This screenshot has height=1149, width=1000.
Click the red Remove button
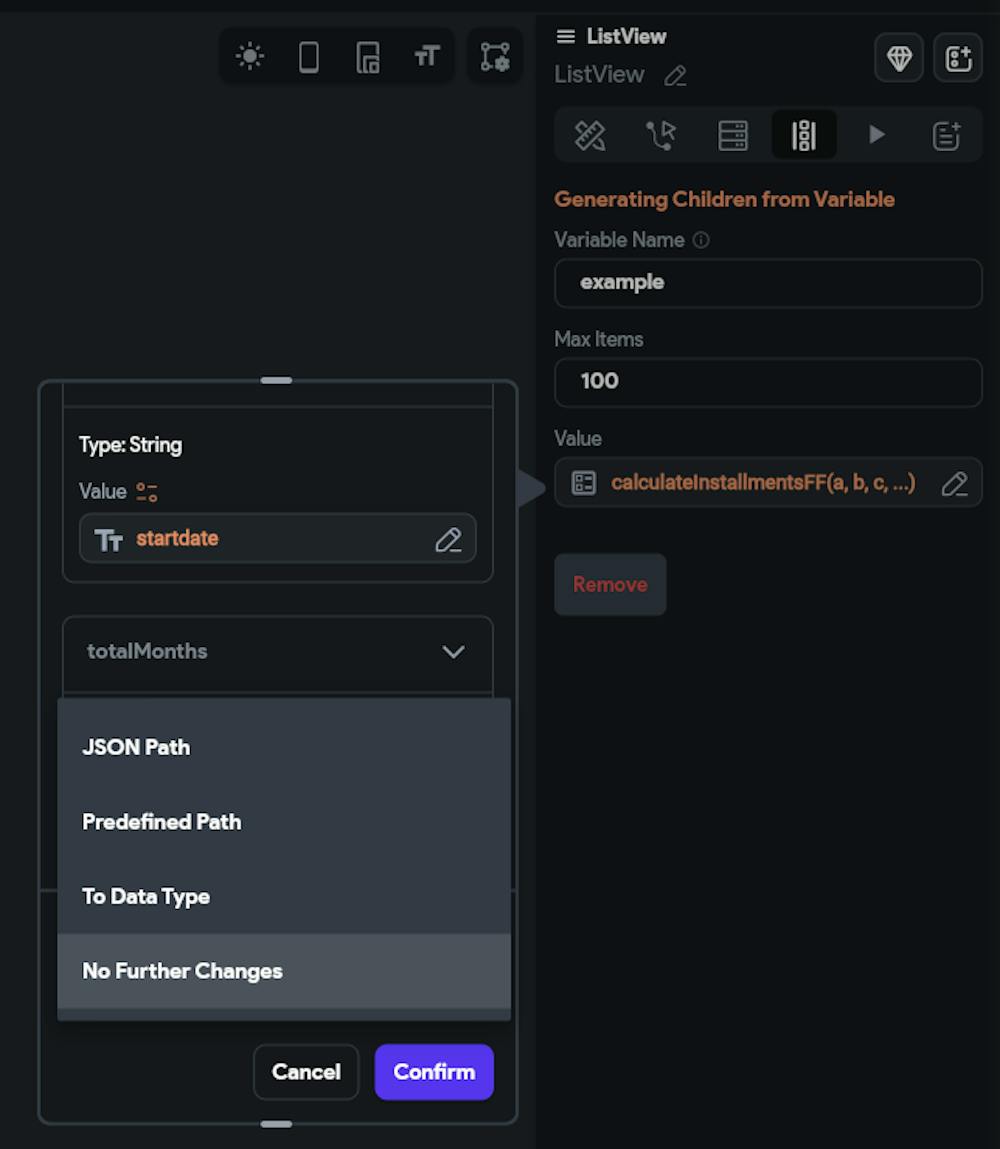pyautogui.click(x=610, y=584)
